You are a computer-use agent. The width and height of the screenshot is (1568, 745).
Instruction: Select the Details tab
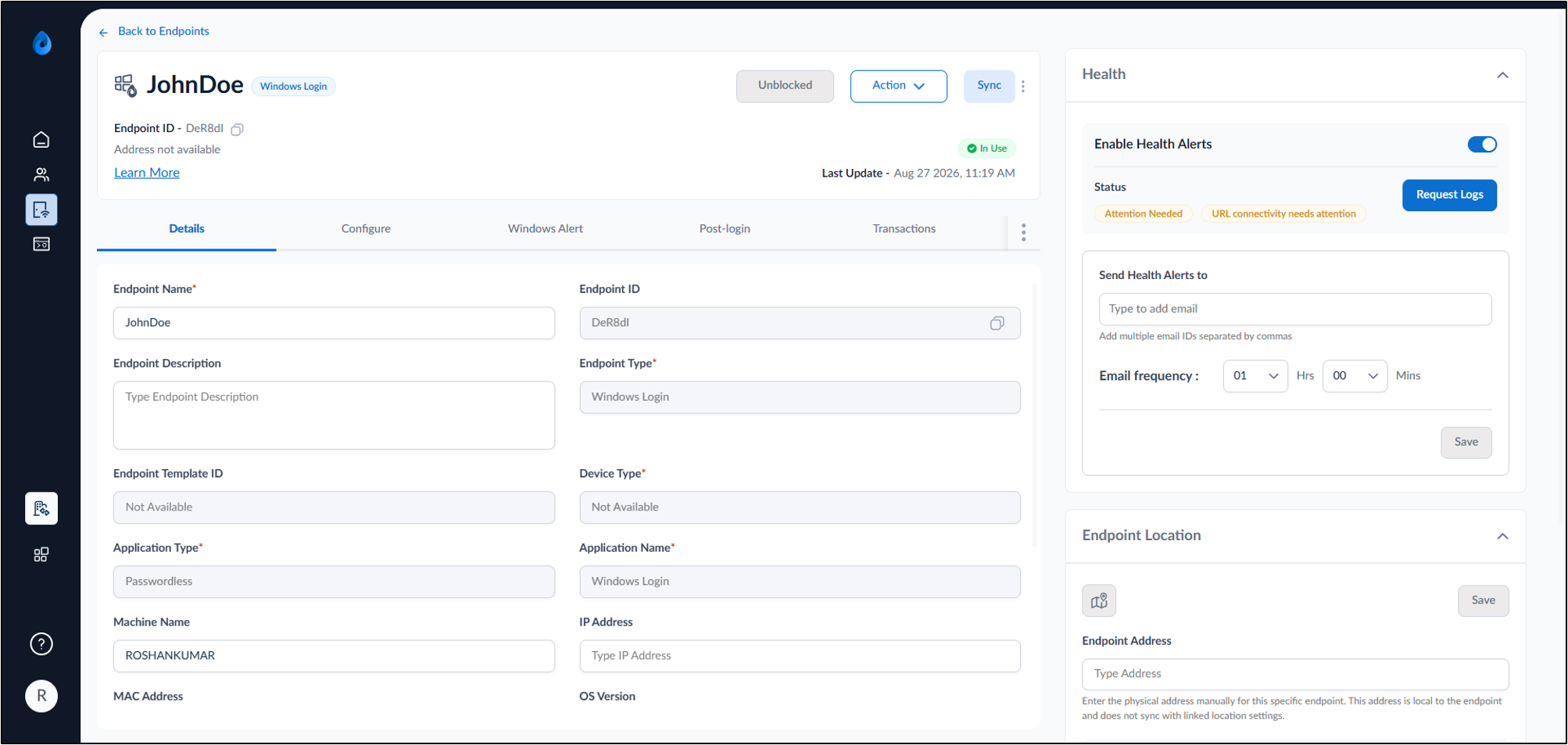point(187,229)
